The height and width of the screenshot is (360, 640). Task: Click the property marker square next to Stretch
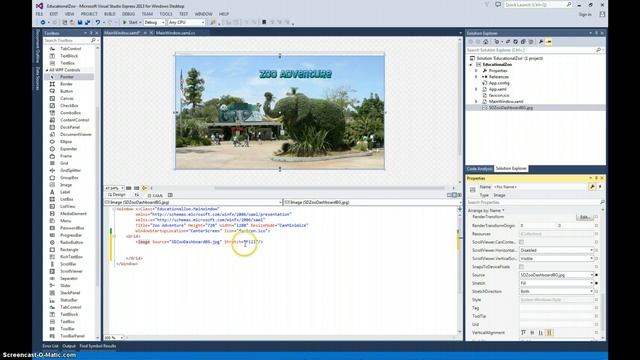click(597, 283)
